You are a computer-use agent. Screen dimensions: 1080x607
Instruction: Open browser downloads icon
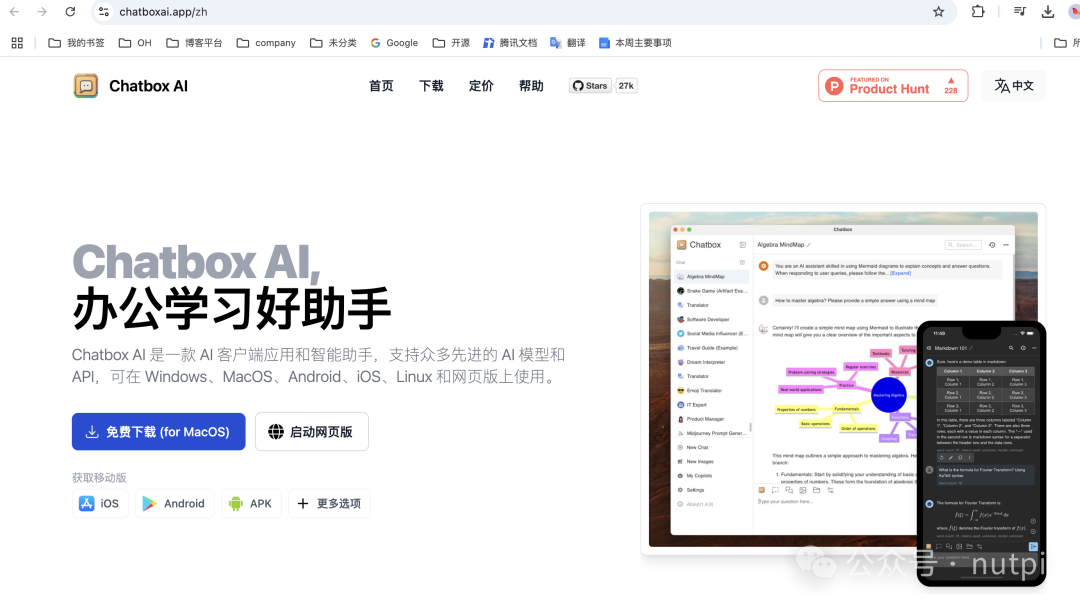point(1048,12)
